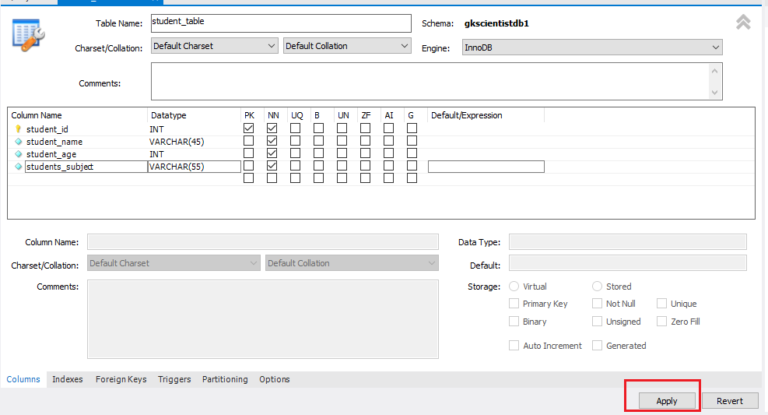The height and width of the screenshot is (415, 768).
Task: Check UQ checkbox for student_name row
Action: pyautogui.click(x=296, y=142)
